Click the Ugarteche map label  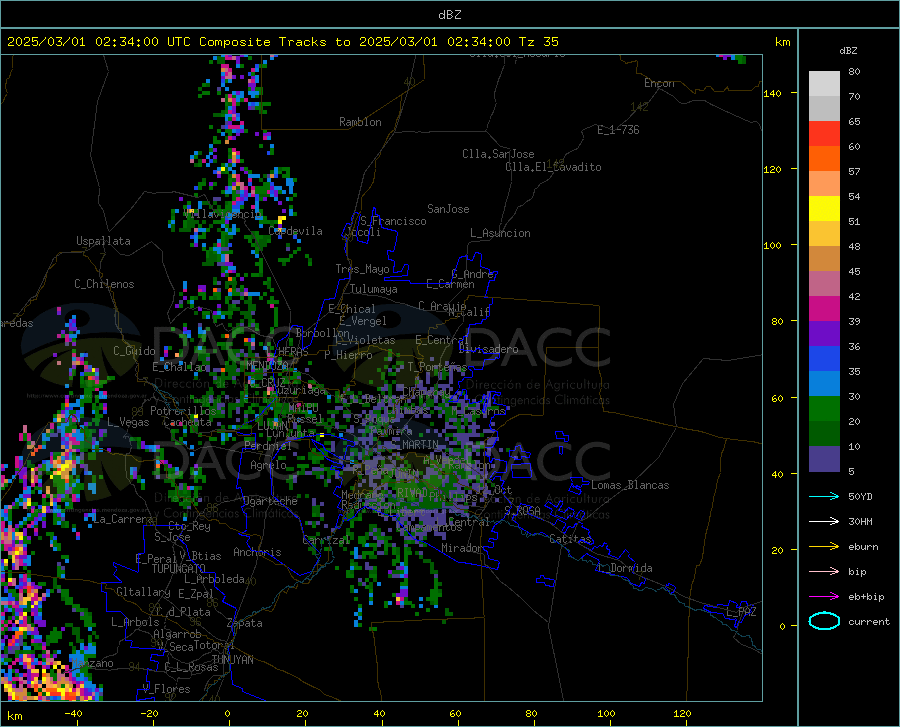tap(270, 501)
